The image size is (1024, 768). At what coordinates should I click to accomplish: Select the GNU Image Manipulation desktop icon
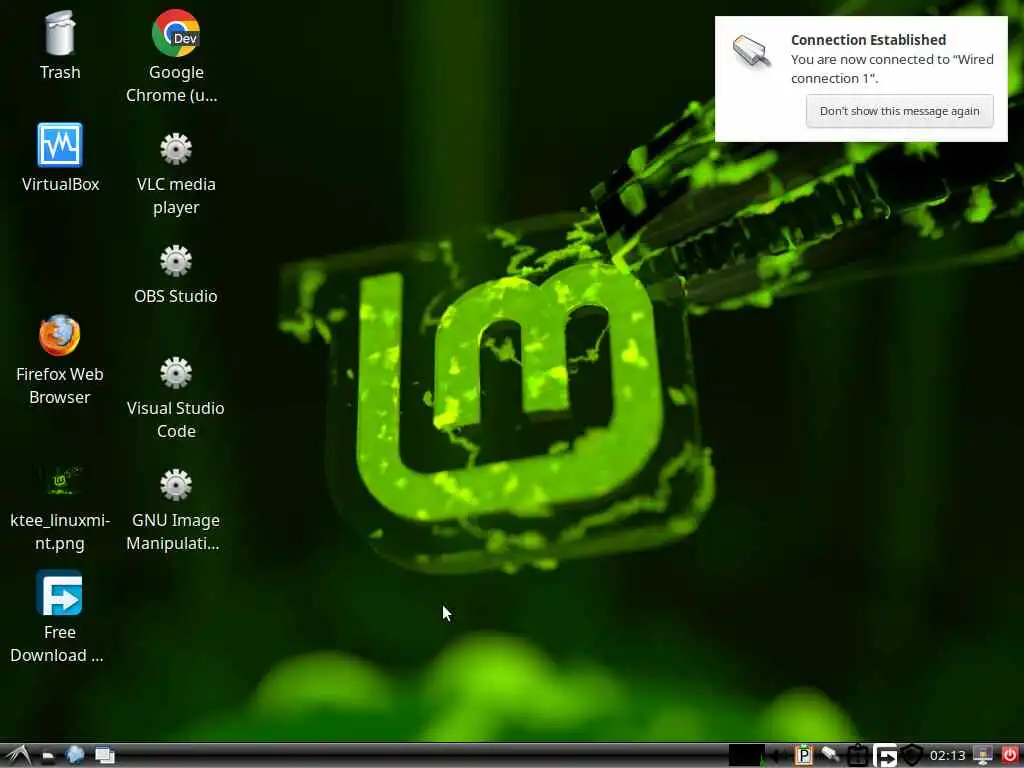tap(176, 485)
